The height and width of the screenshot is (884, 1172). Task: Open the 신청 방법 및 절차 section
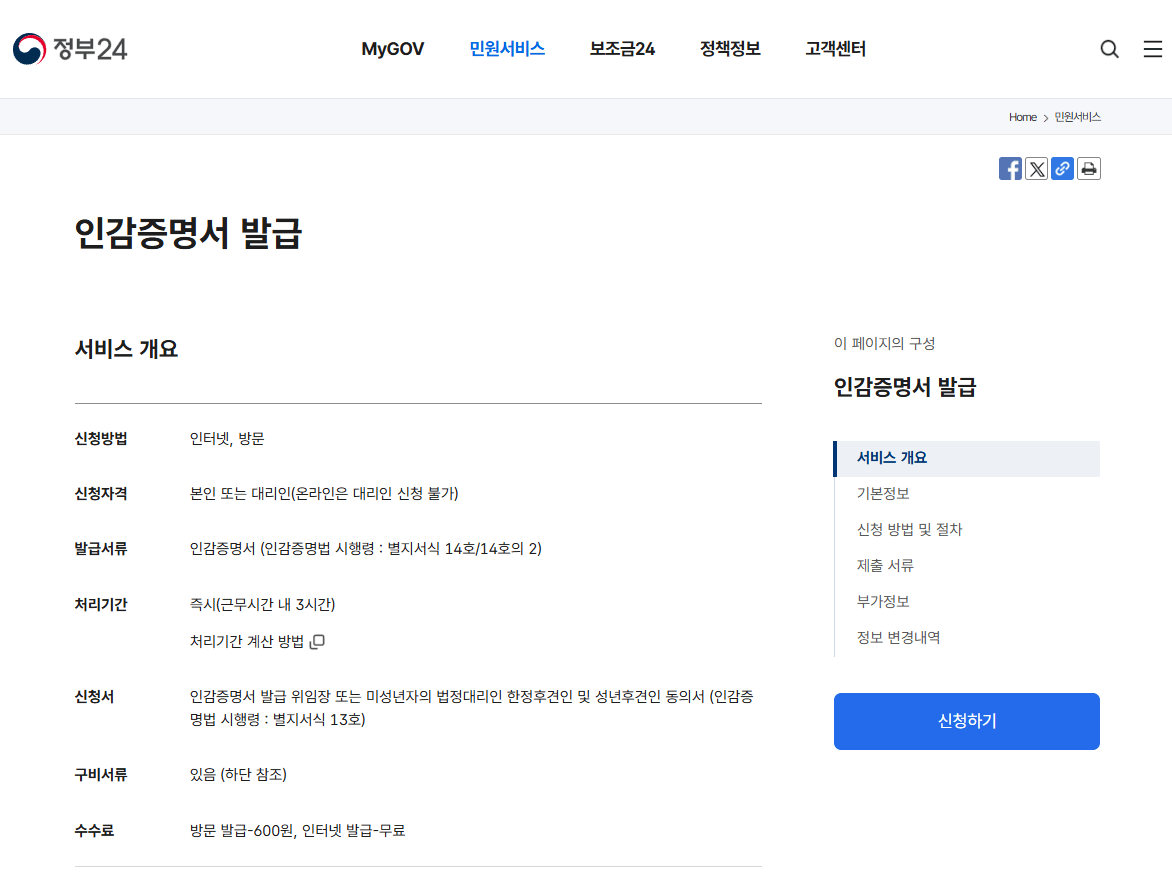[910, 529]
